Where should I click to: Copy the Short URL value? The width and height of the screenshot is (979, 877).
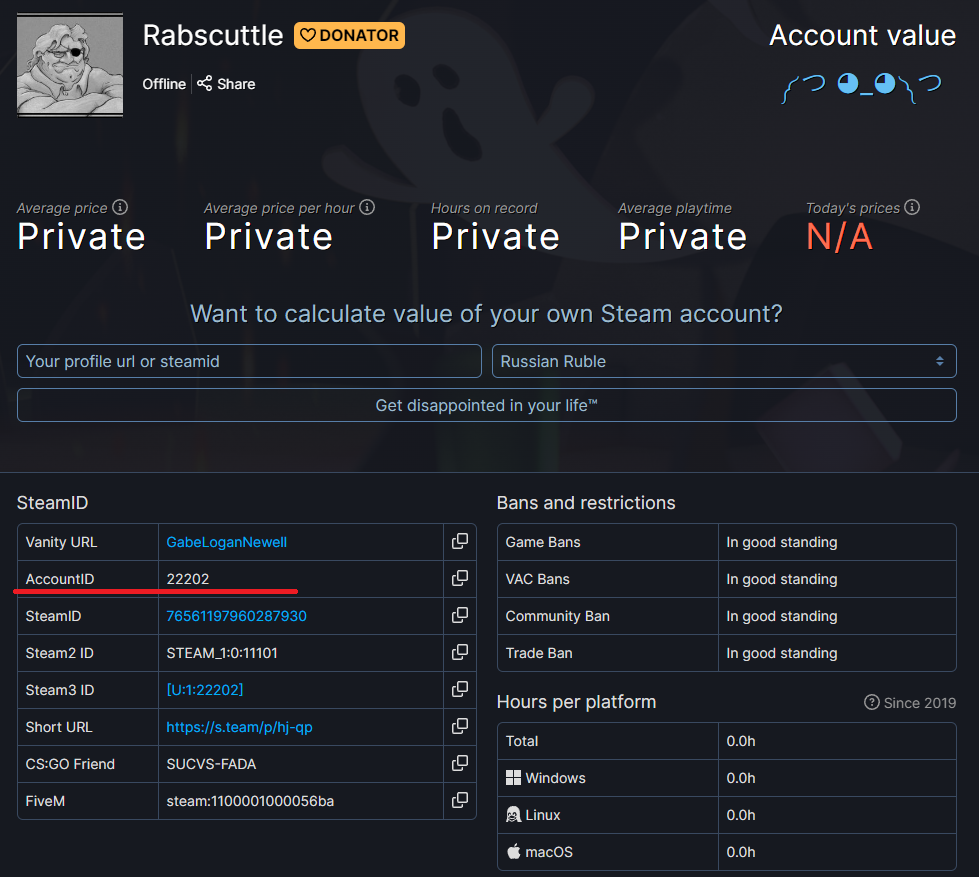[460, 726]
